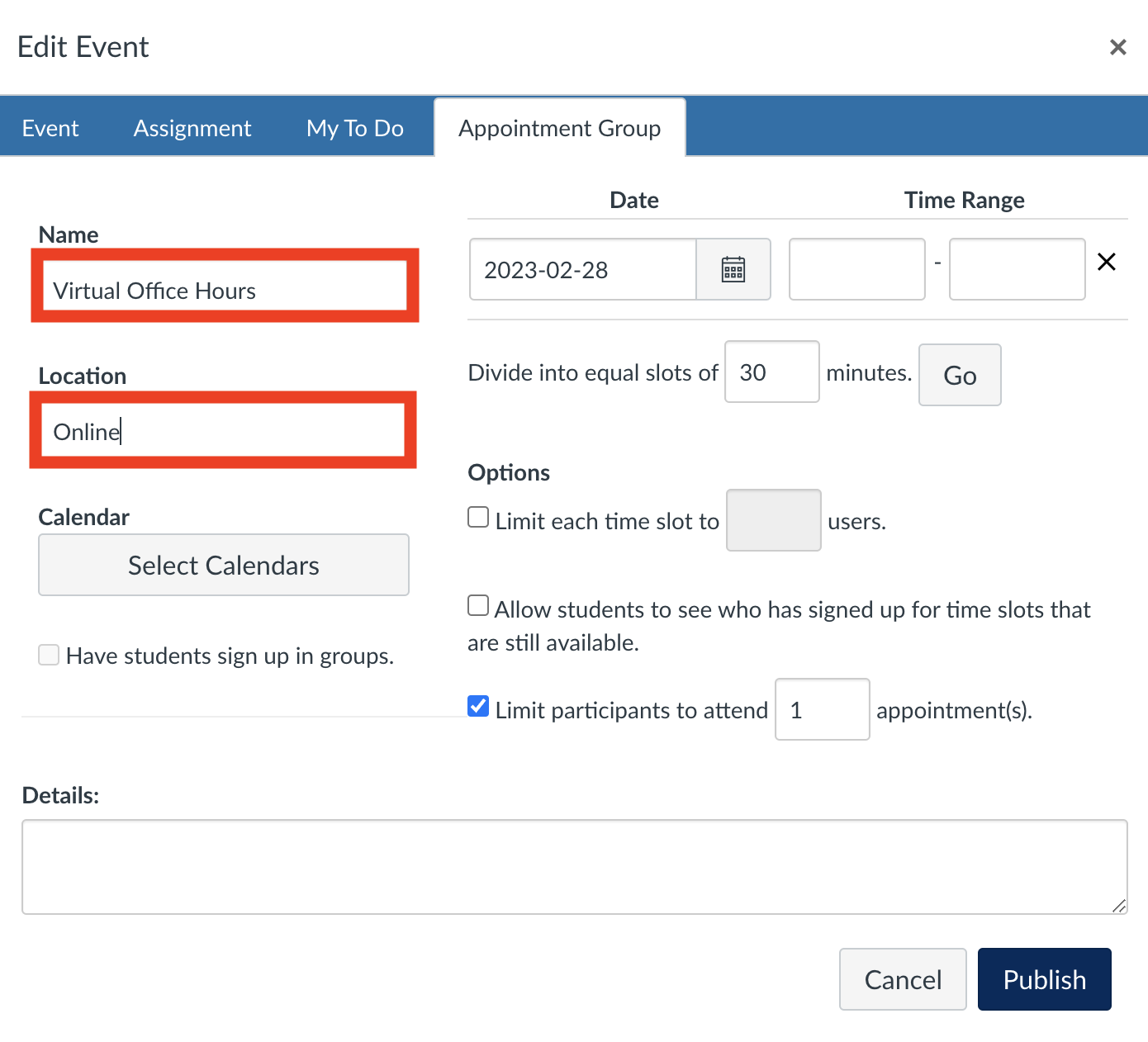Check Have students sign up in groups
Viewport: 1148px width, 1042px height.
point(49,655)
